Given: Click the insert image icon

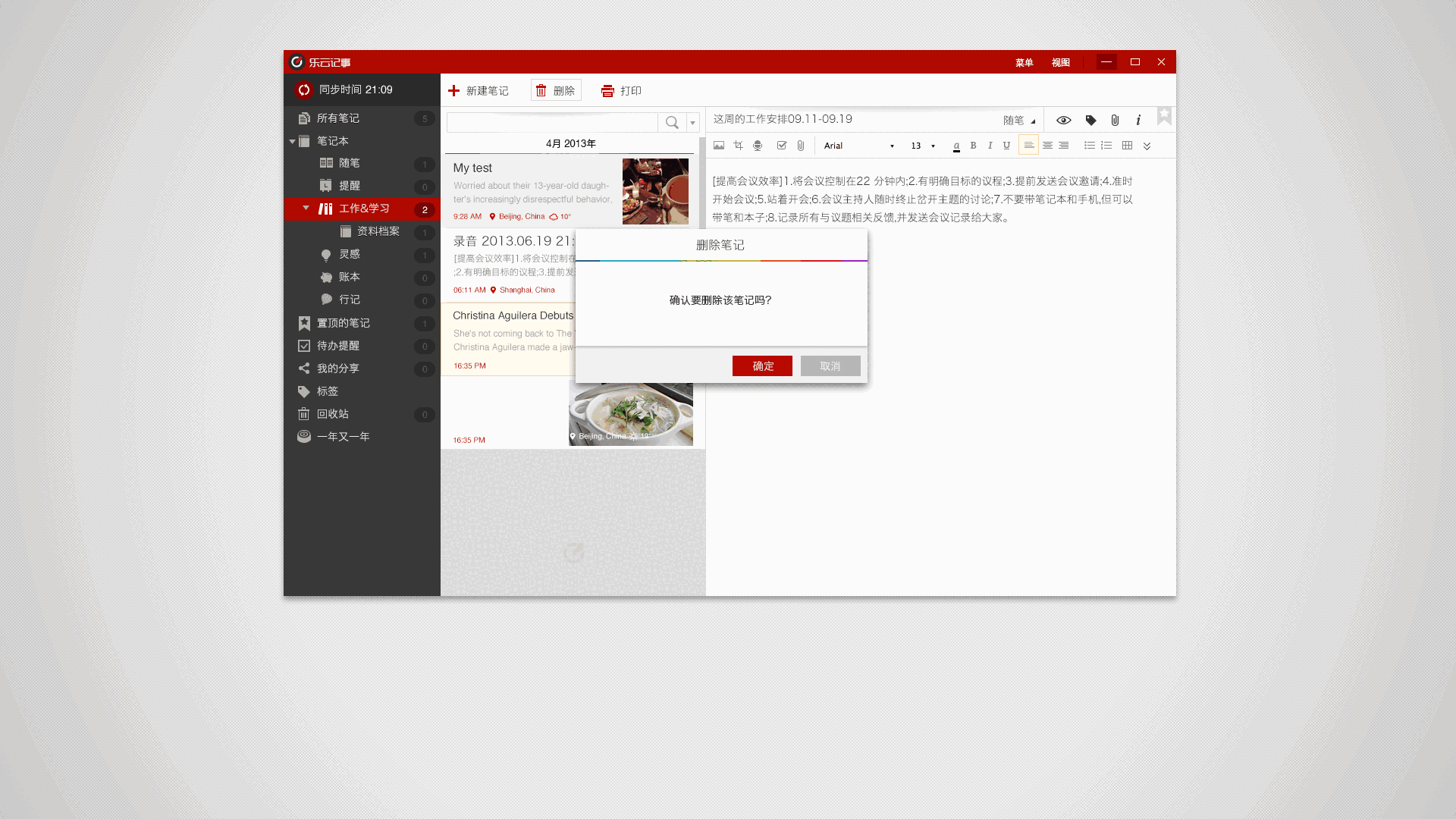Looking at the screenshot, I should pyautogui.click(x=719, y=146).
